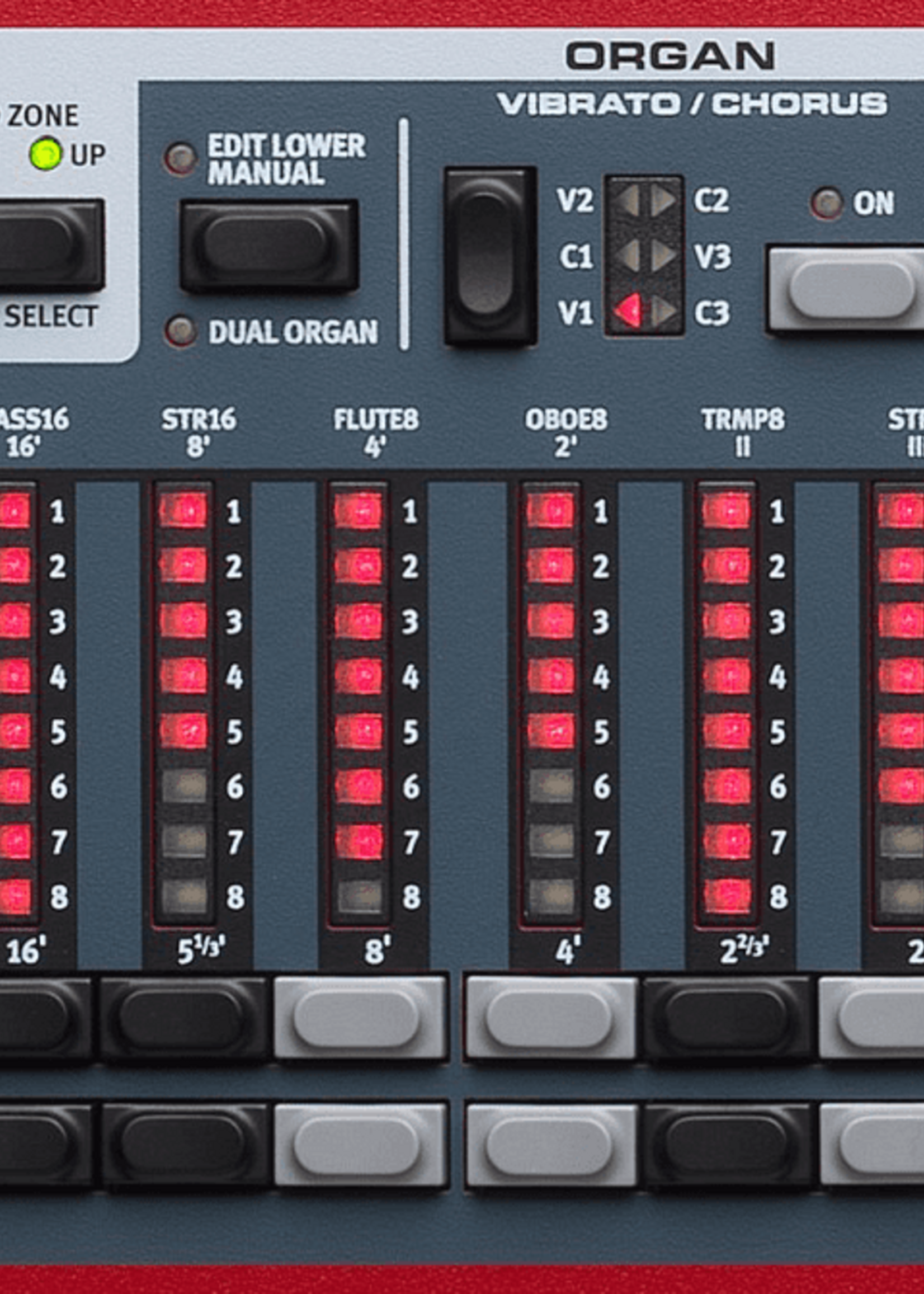Image resolution: width=924 pixels, height=1294 pixels.
Task: Click the C2 chorus indicator triangle
Action: pyautogui.click(x=663, y=200)
